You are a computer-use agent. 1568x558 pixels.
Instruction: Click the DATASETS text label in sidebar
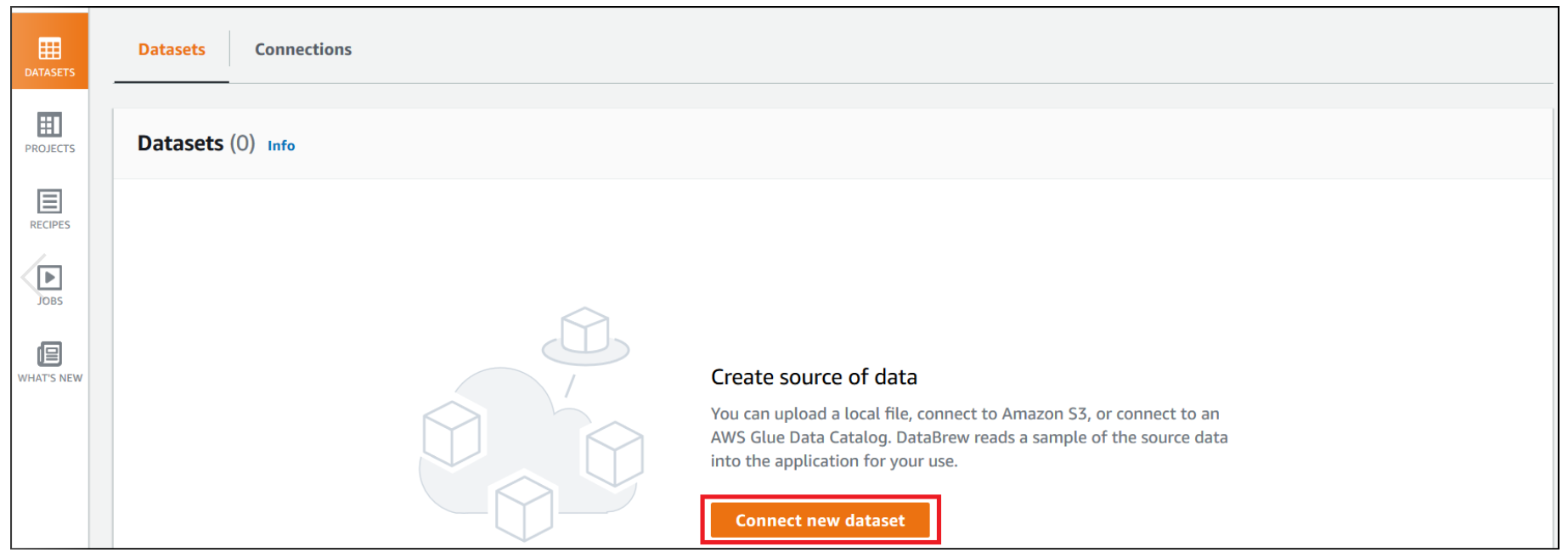pos(50,72)
